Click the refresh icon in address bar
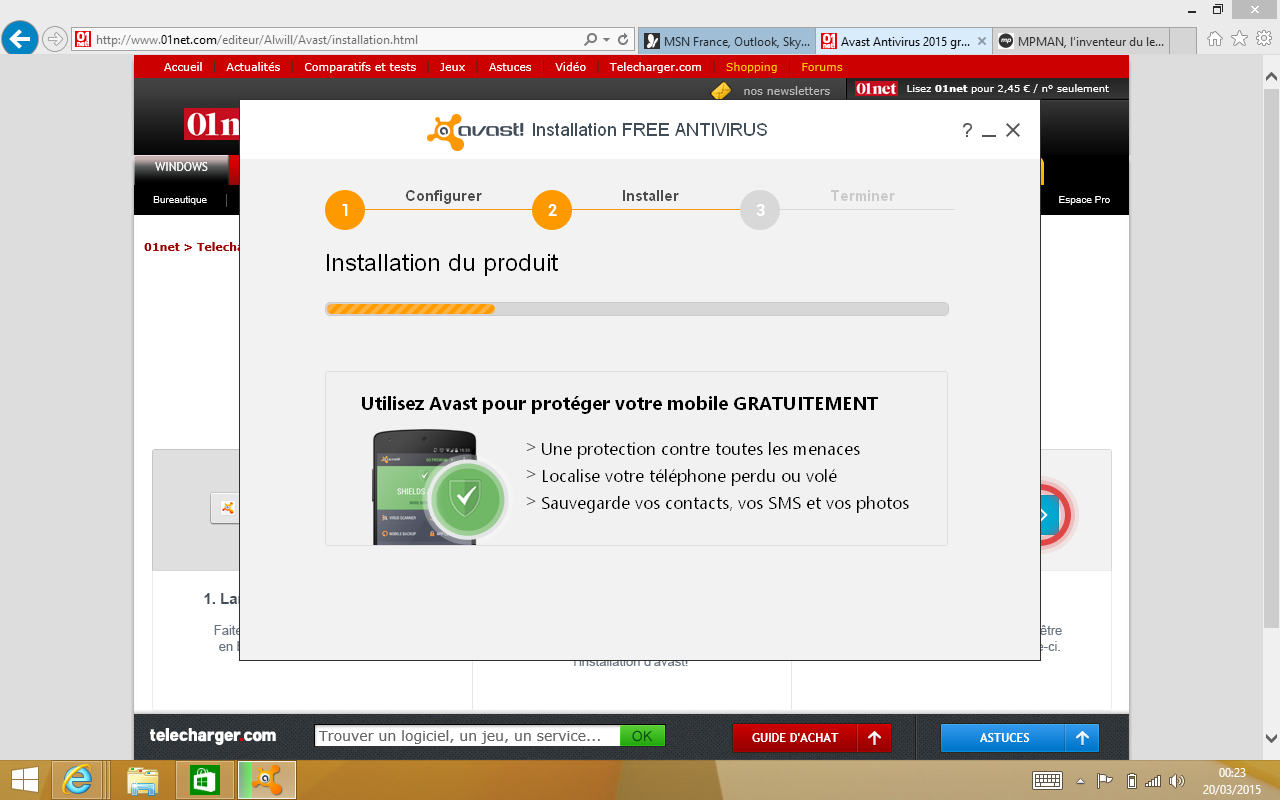The width and height of the screenshot is (1280, 800). click(x=623, y=40)
